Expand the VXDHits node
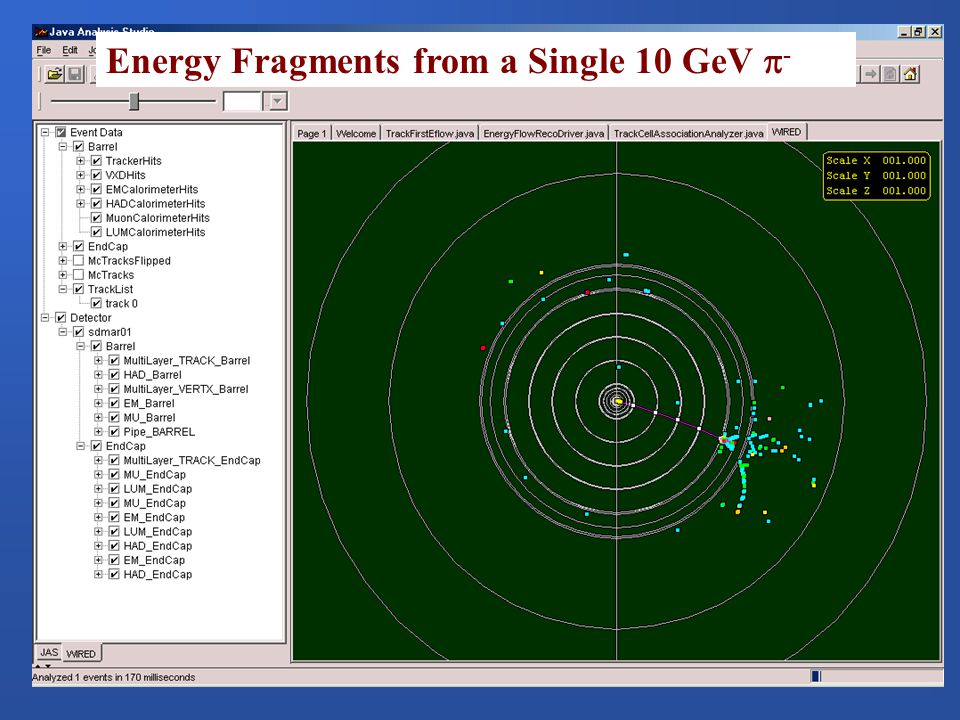 point(80,175)
